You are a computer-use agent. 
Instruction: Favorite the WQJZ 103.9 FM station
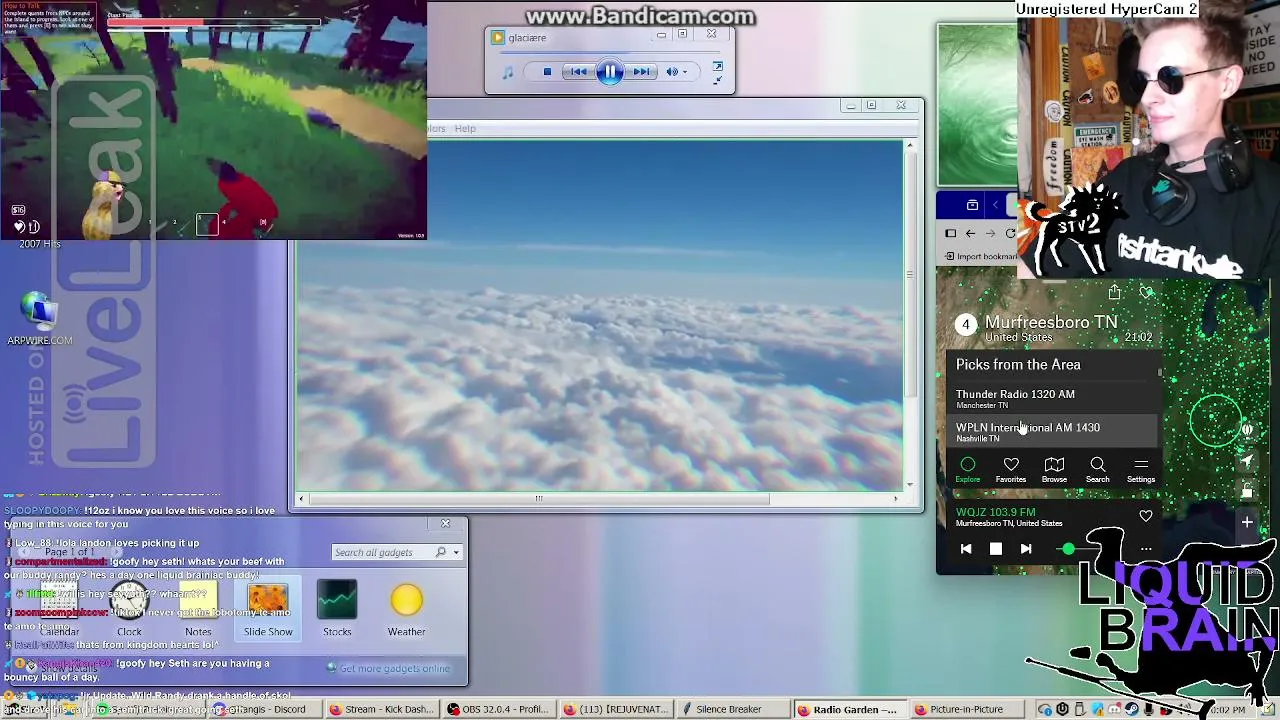coord(1146,516)
